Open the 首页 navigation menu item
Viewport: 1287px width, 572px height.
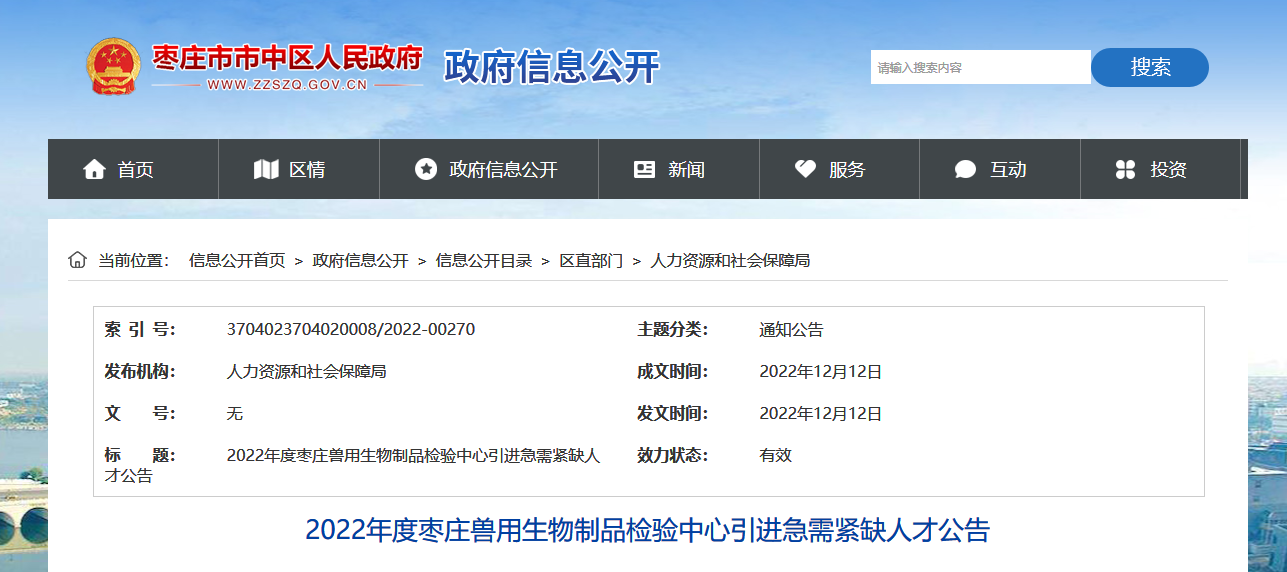(x=135, y=170)
